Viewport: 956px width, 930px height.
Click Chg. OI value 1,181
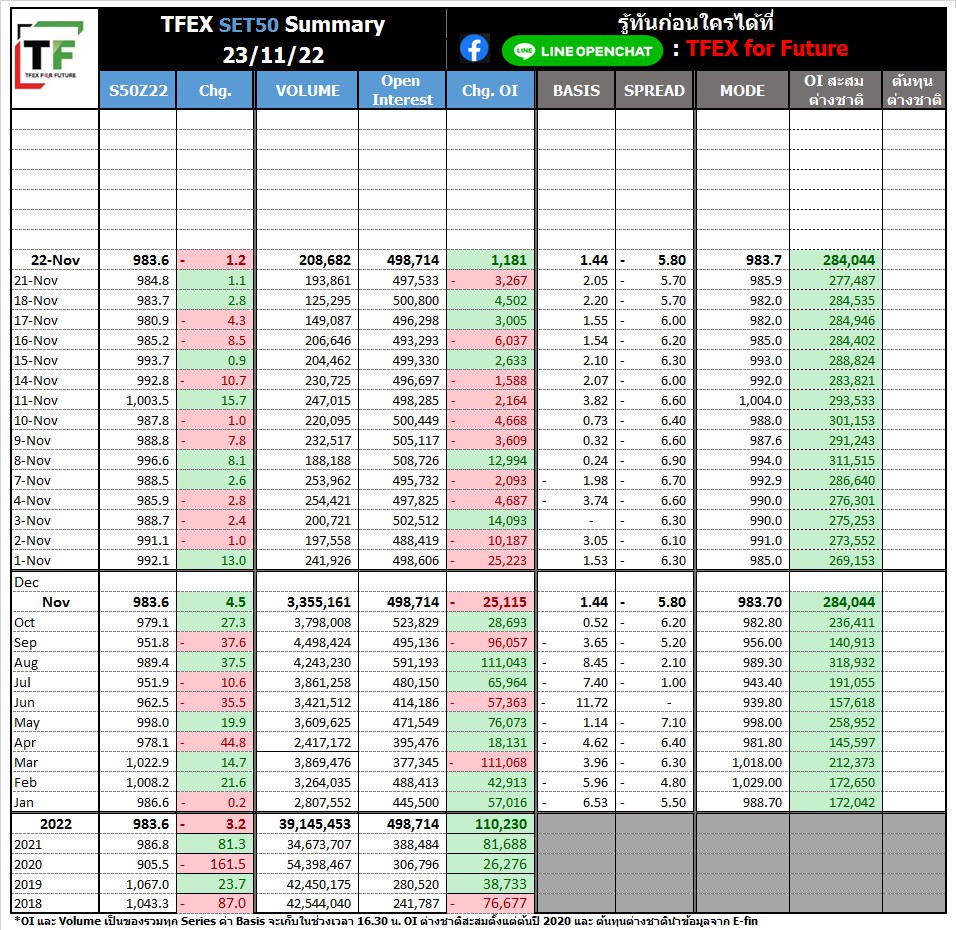(x=508, y=260)
